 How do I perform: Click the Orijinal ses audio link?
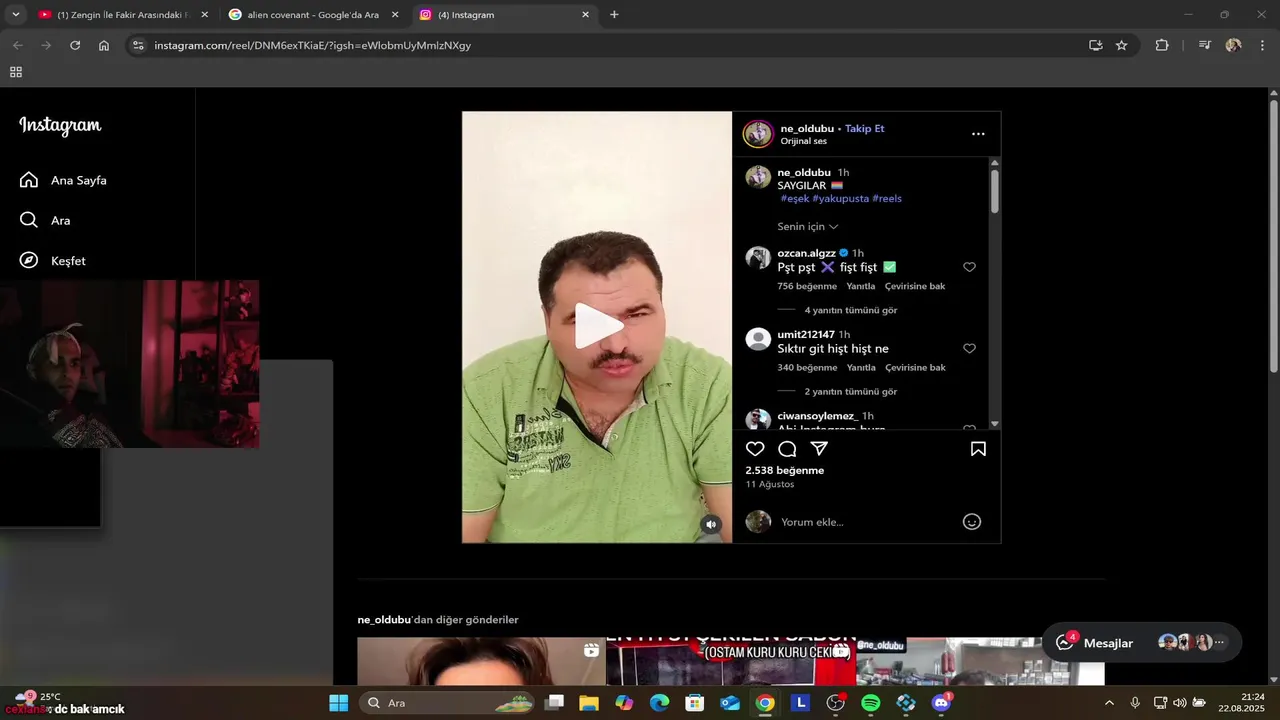coord(803,141)
